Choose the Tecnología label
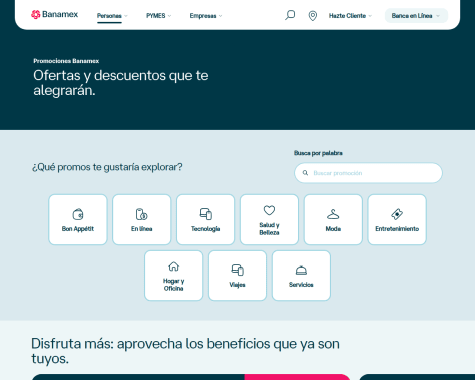This screenshot has width=475, height=380. click(x=206, y=229)
